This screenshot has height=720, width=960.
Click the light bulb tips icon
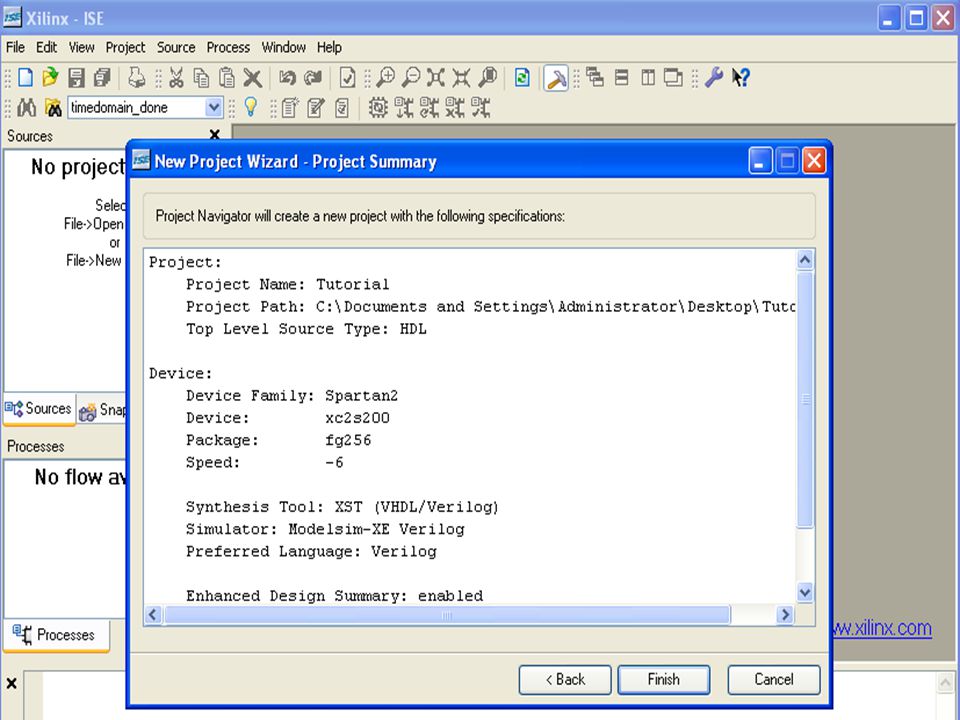click(x=251, y=107)
